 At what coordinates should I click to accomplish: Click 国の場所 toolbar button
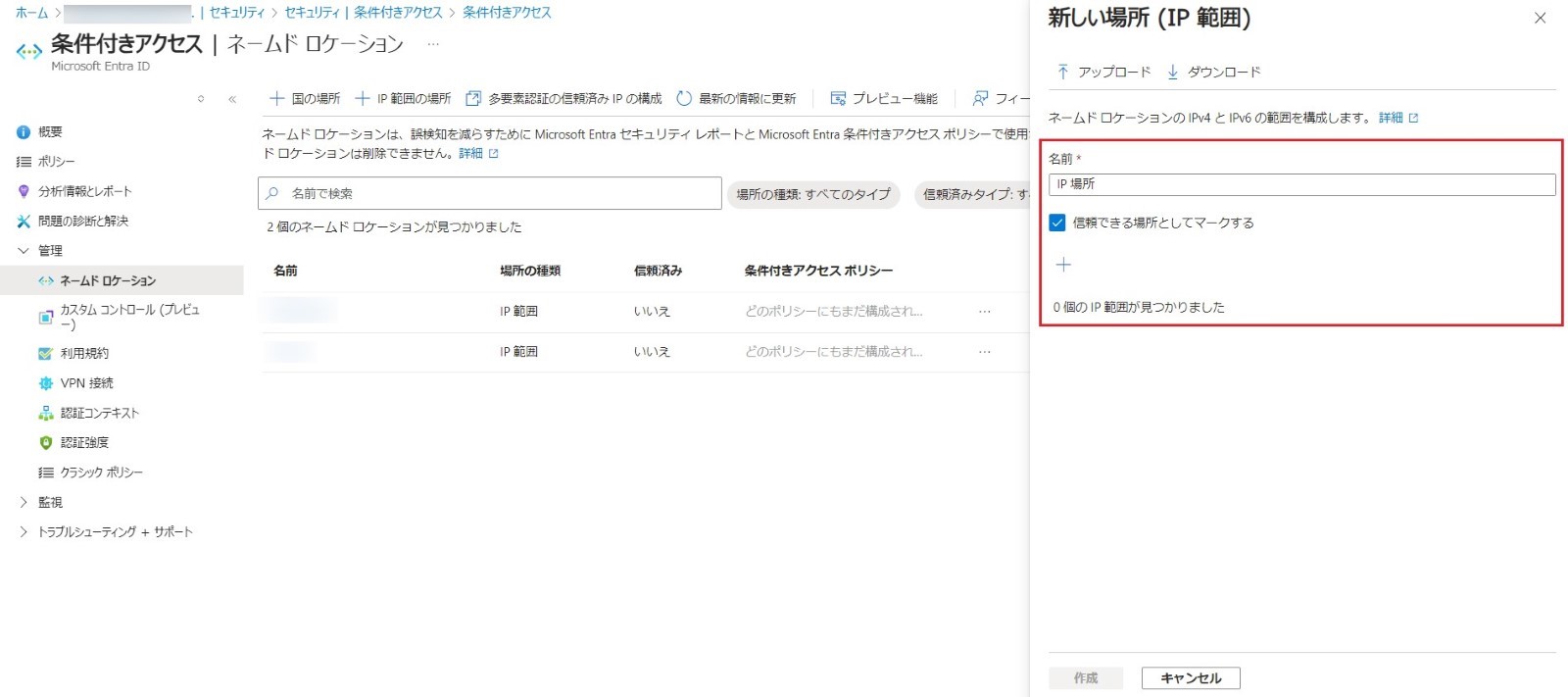pos(305,98)
